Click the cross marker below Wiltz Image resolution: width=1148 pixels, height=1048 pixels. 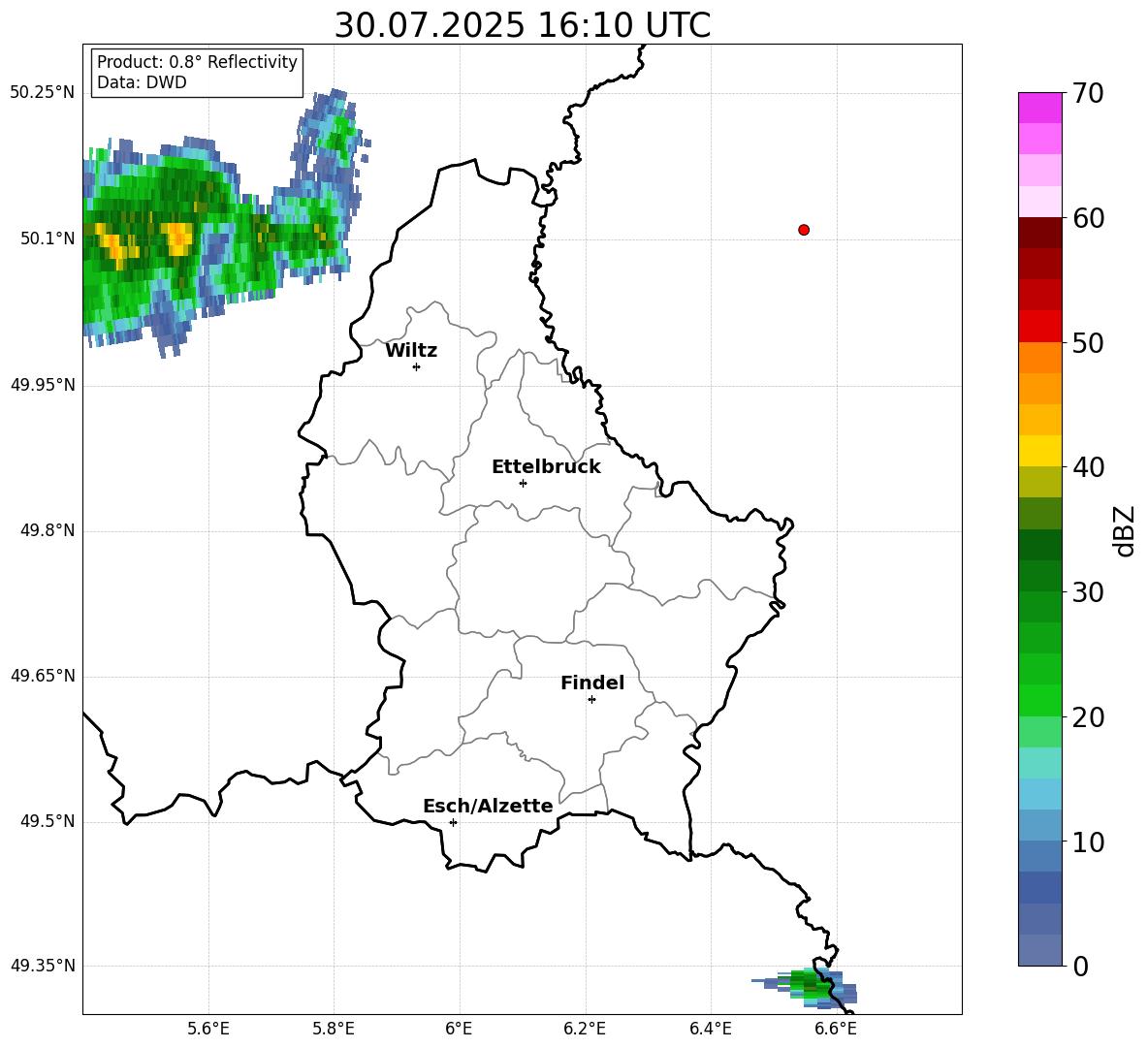click(417, 366)
